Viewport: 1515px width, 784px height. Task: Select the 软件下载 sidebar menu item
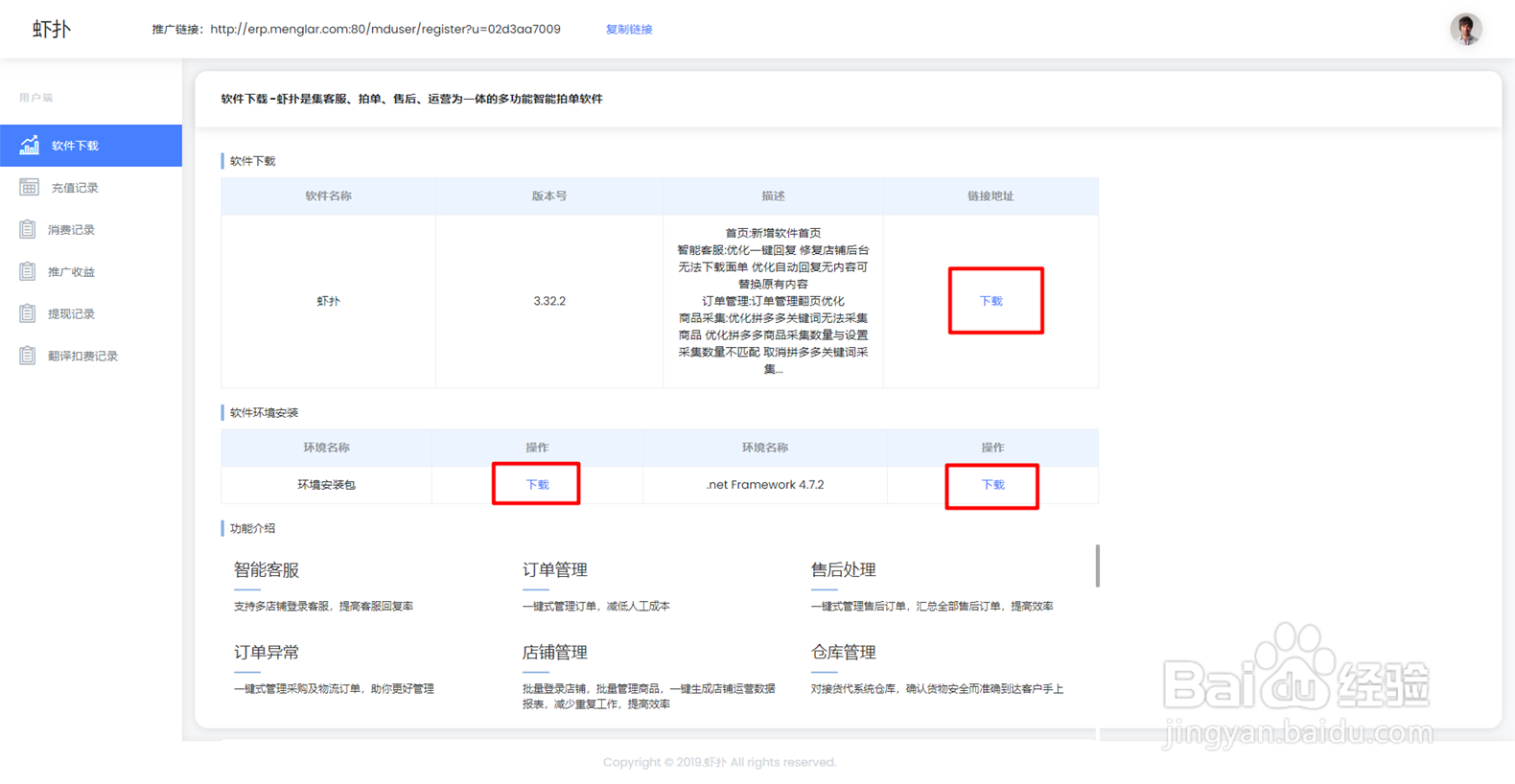point(91,146)
